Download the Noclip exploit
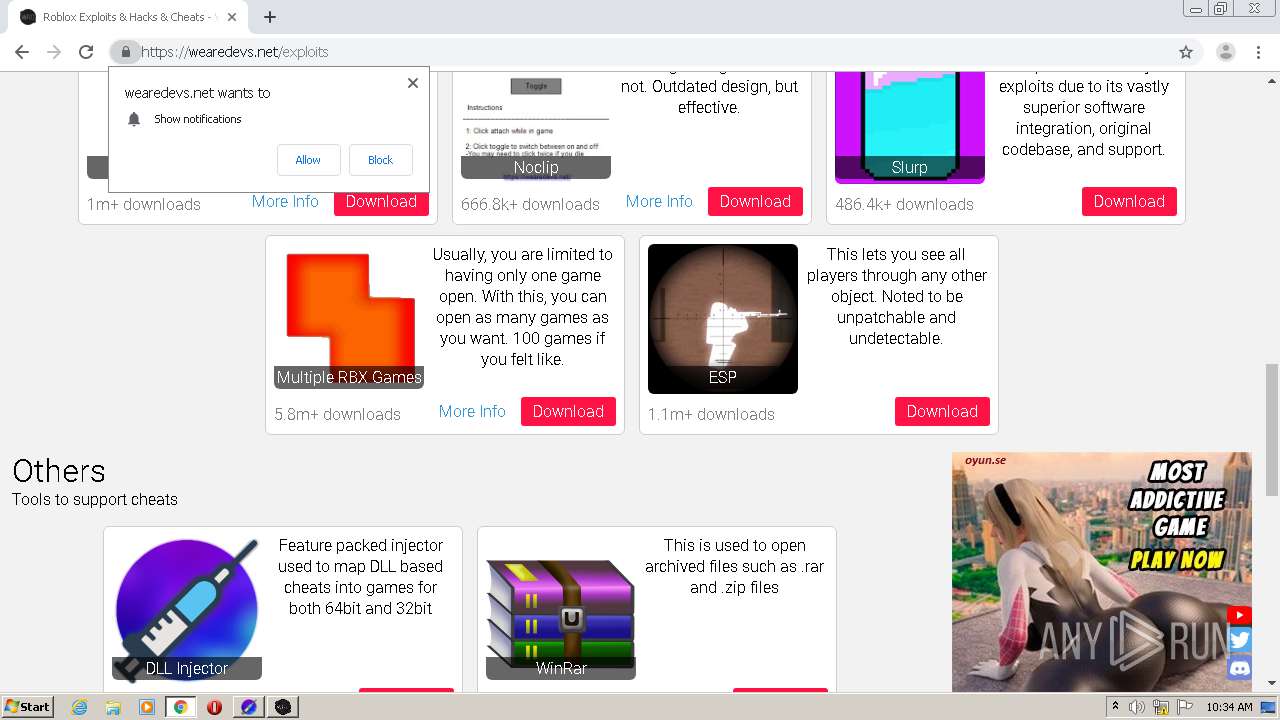Image resolution: width=1280 pixels, height=720 pixels. pyautogui.click(x=755, y=201)
